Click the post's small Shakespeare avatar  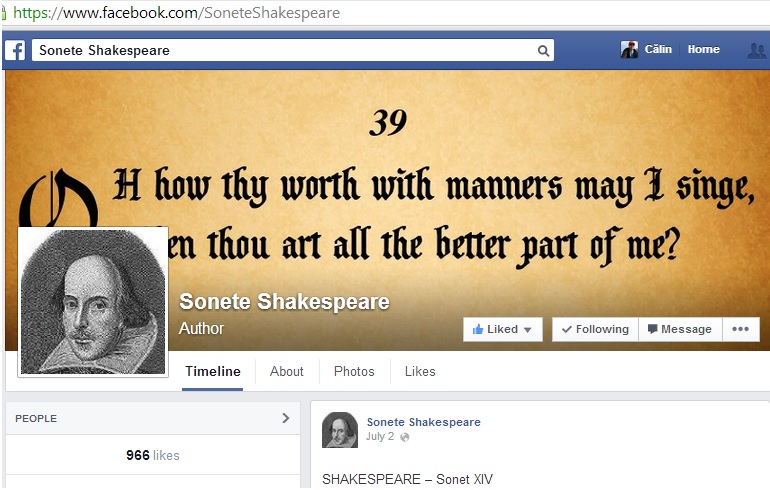pyautogui.click(x=340, y=430)
